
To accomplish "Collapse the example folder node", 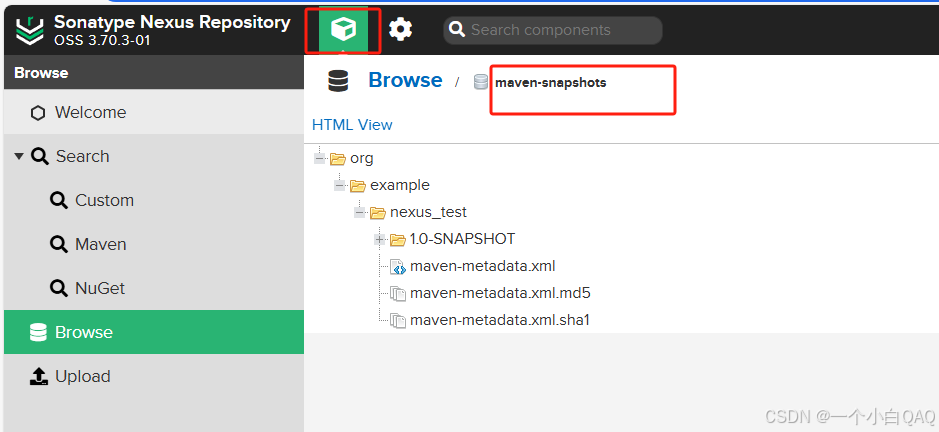I will 340,186.
